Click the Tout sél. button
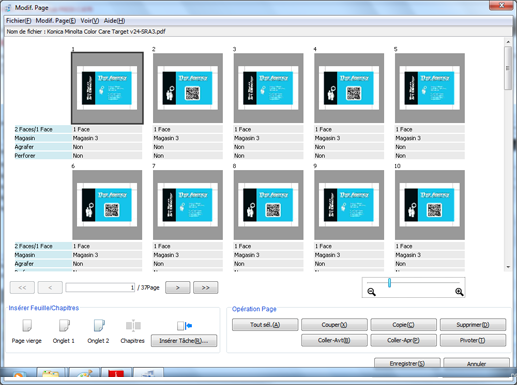 tap(265, 325)
